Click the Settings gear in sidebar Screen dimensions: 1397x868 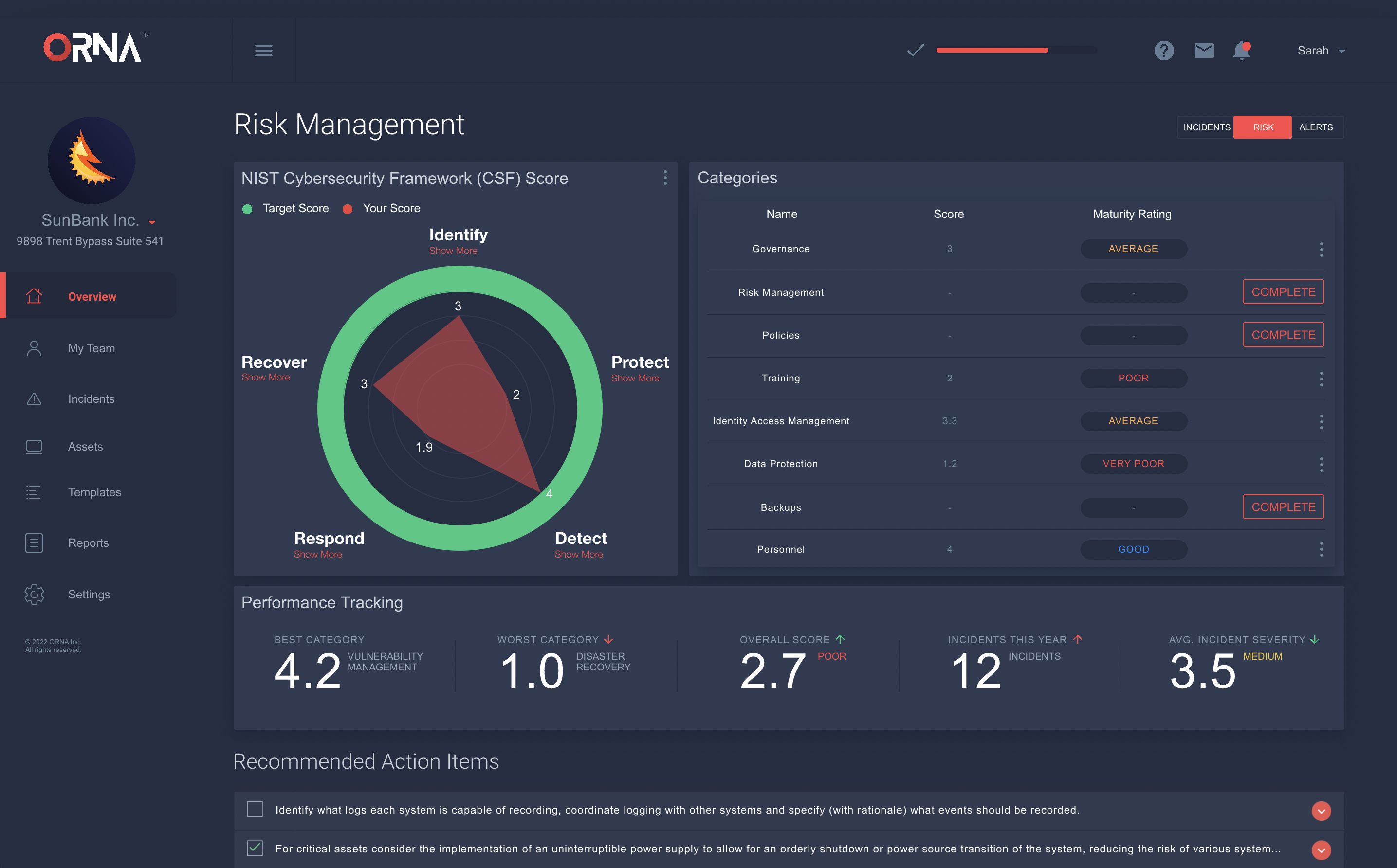click(x=34, y=594)
